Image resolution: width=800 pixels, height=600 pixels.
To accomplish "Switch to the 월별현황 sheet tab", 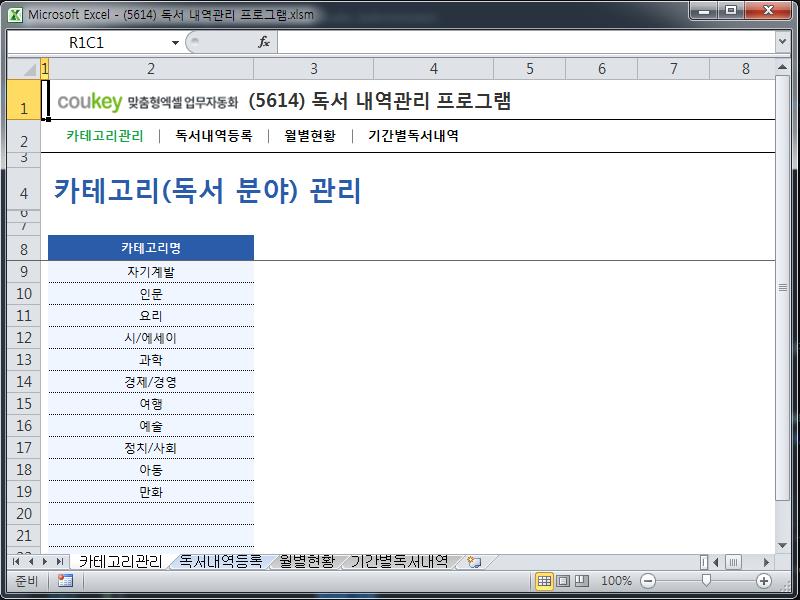I will click(x=307, y=561).
